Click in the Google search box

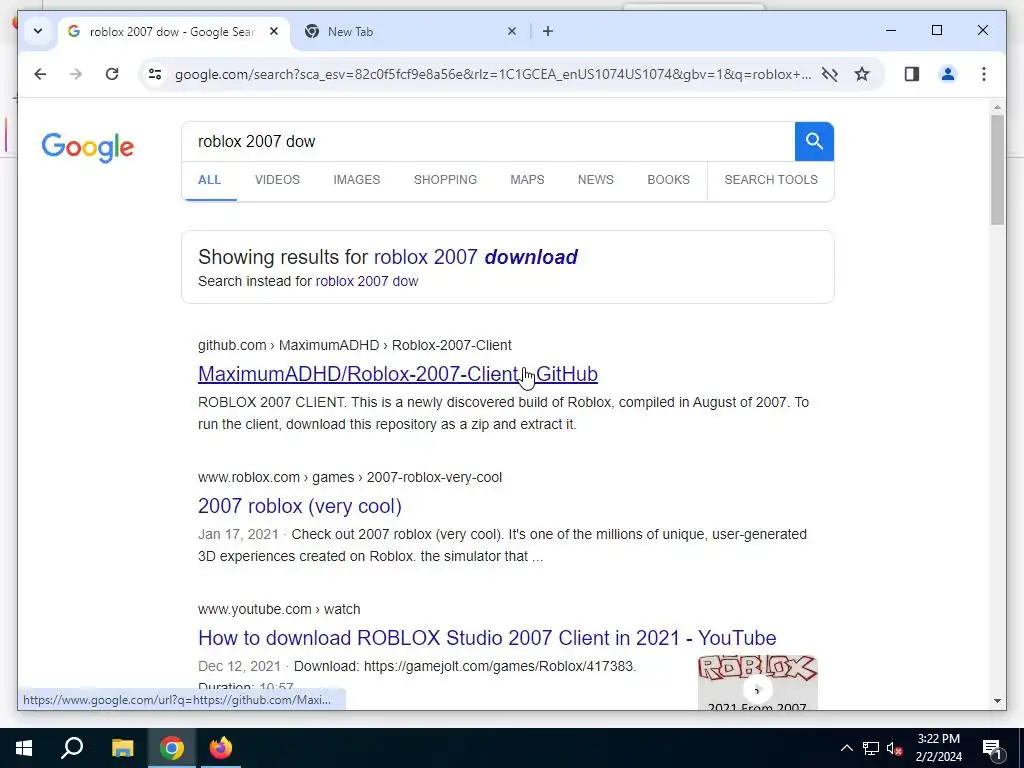[488, 141]
